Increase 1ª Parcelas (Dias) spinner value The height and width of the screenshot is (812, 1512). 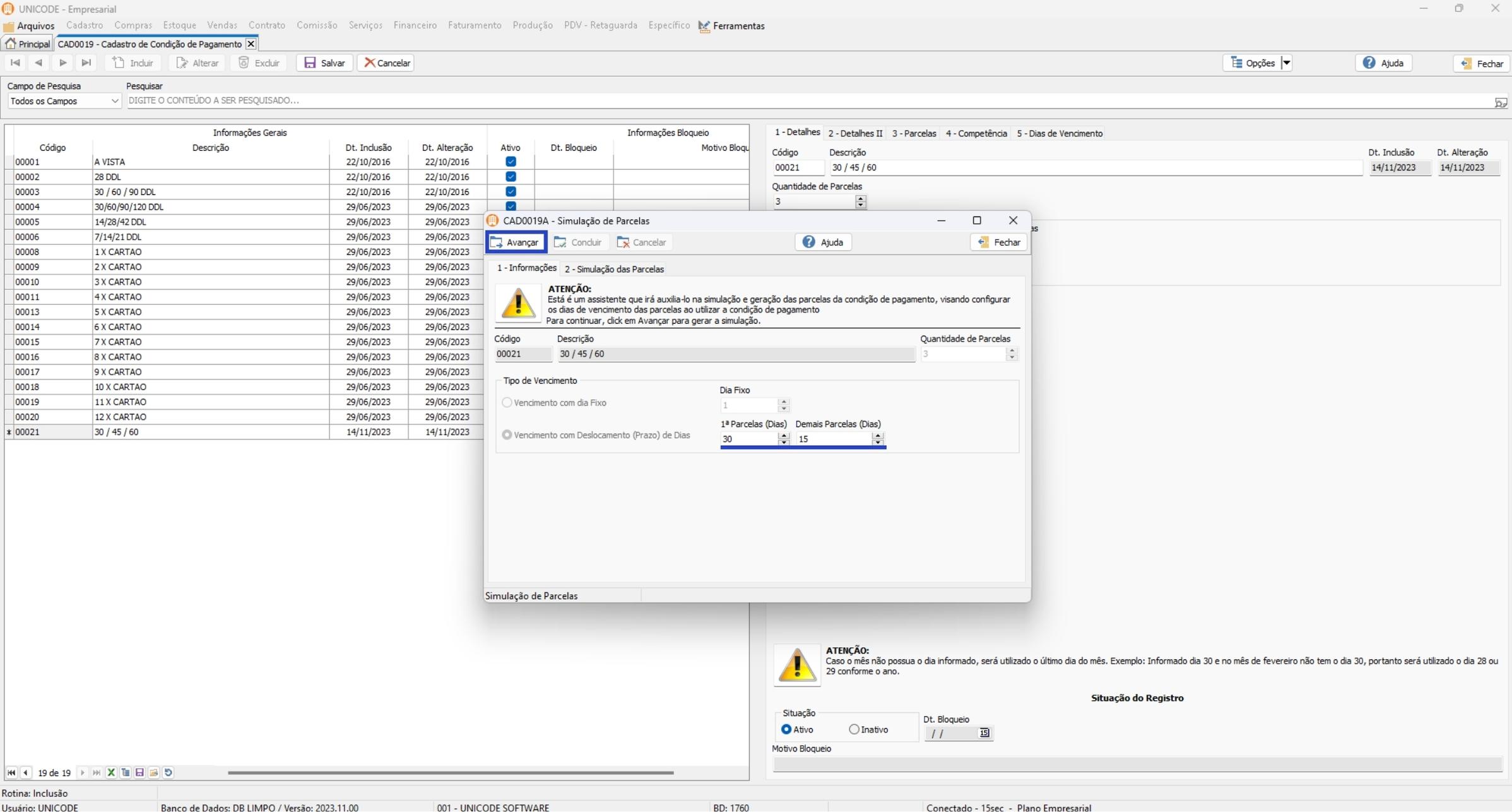[784, 435]
